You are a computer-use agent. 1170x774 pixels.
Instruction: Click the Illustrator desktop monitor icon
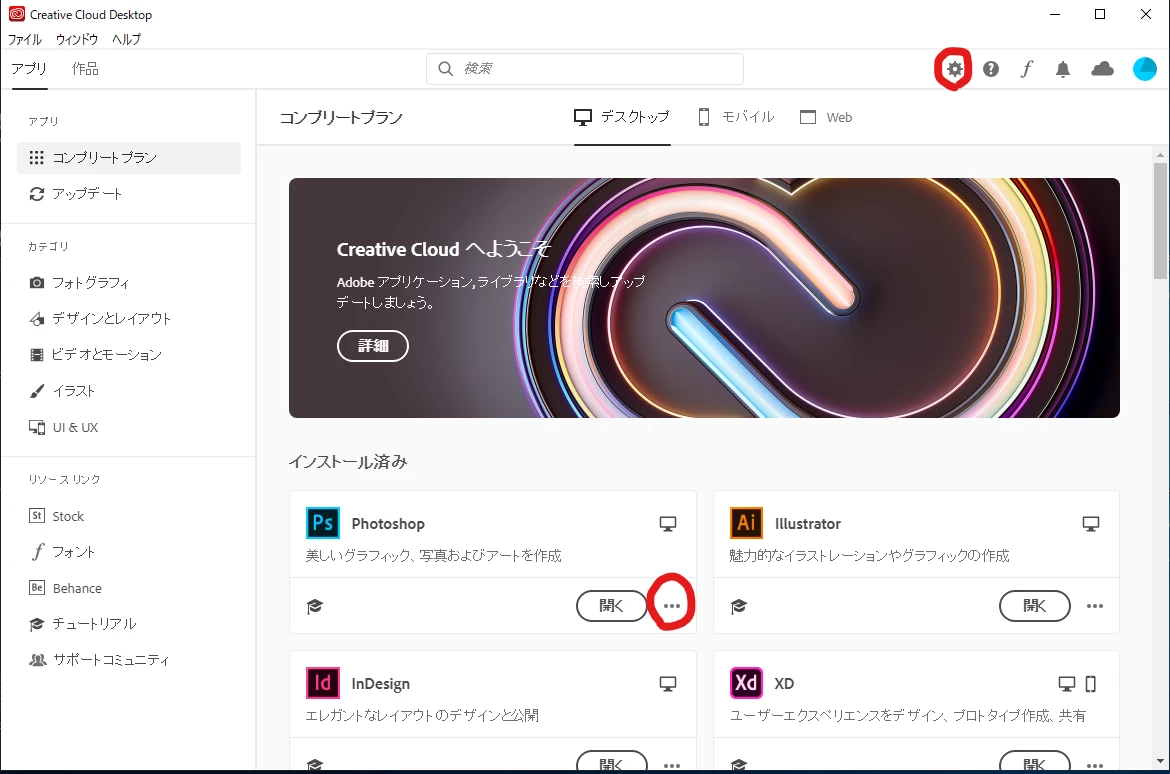tap(1091, 524)
